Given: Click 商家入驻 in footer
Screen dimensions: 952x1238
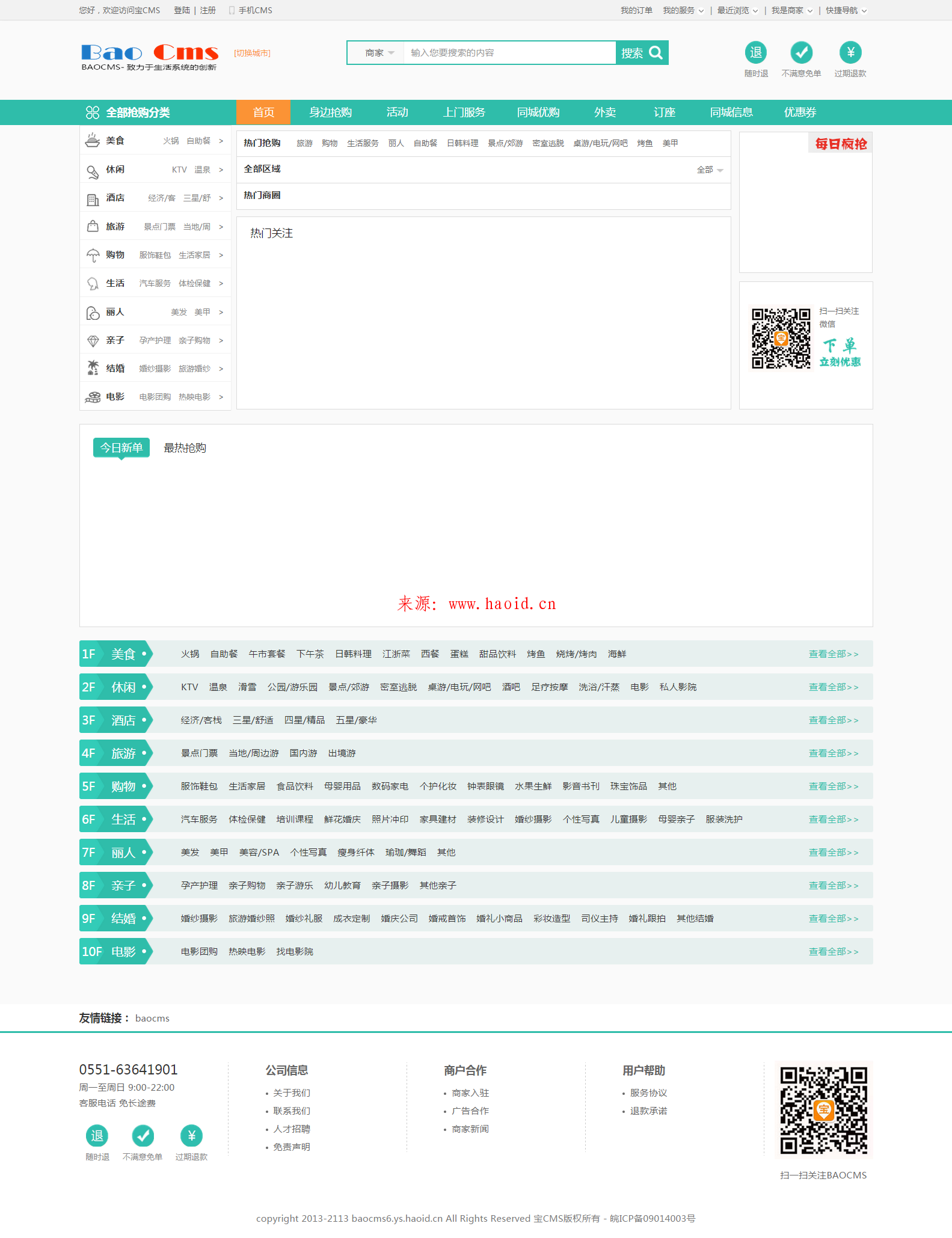Looking at the screenshot, I should (470, 1093).
